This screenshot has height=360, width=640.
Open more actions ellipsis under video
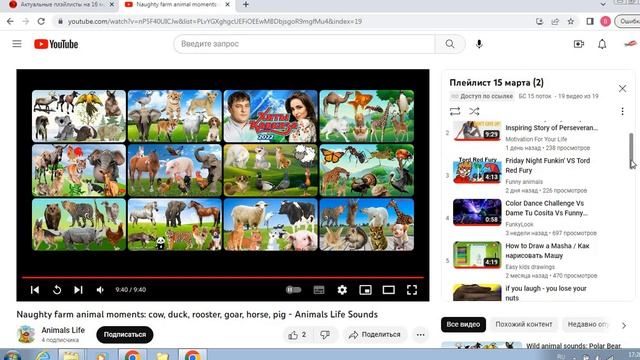click(x=420, y=335)
